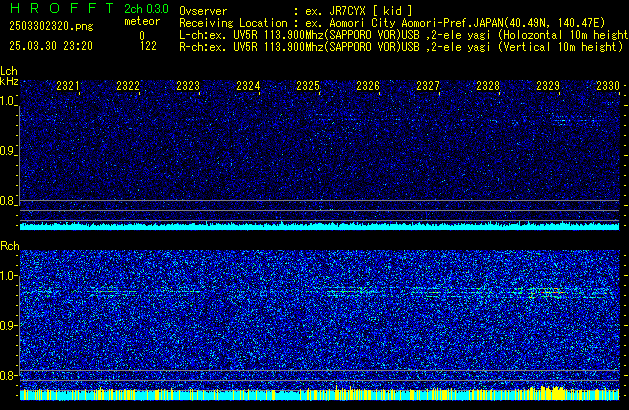This screenshot has width=629, height=410.
Task: Click the kHz unit label
Action: coord(9,81)
